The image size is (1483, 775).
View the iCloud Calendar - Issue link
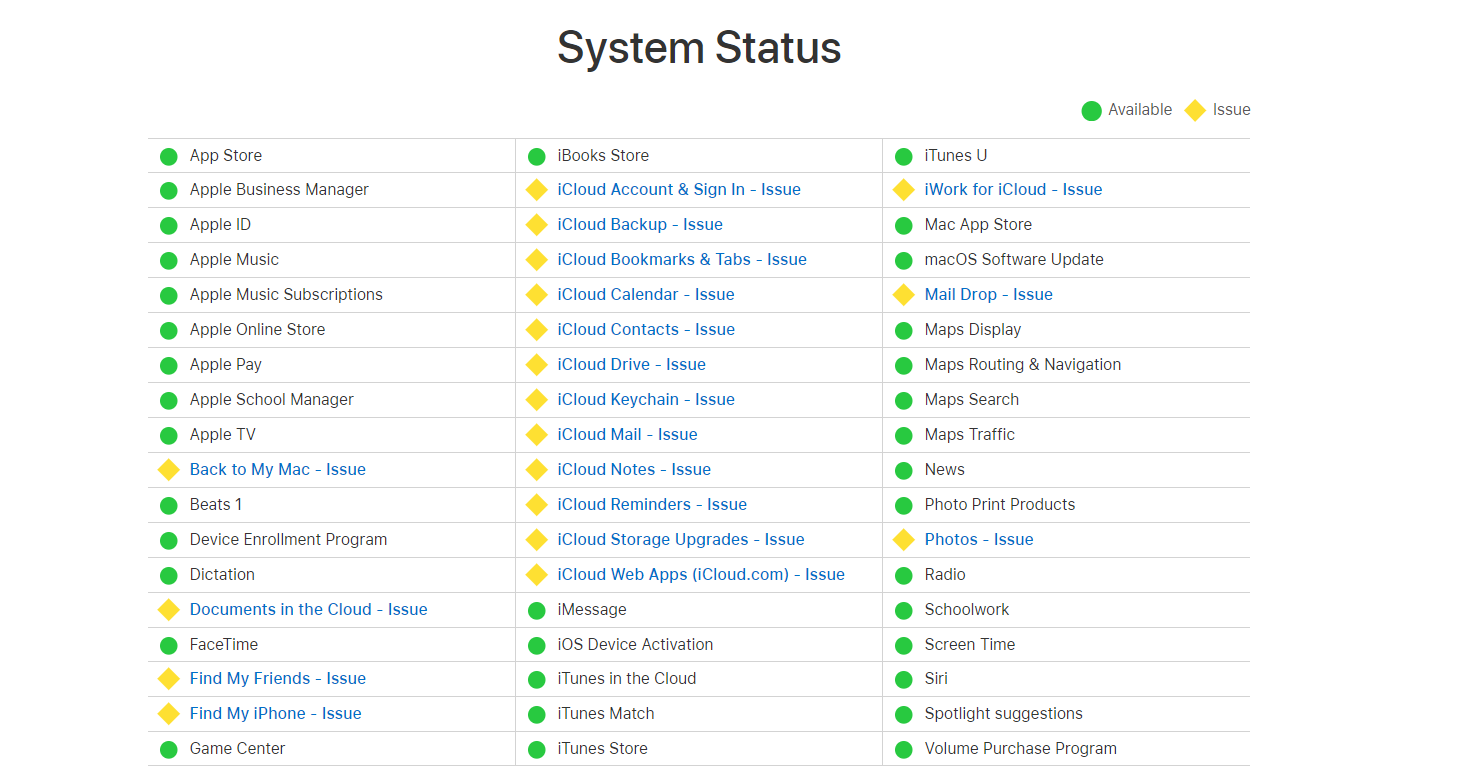click(x=646, y=295)
